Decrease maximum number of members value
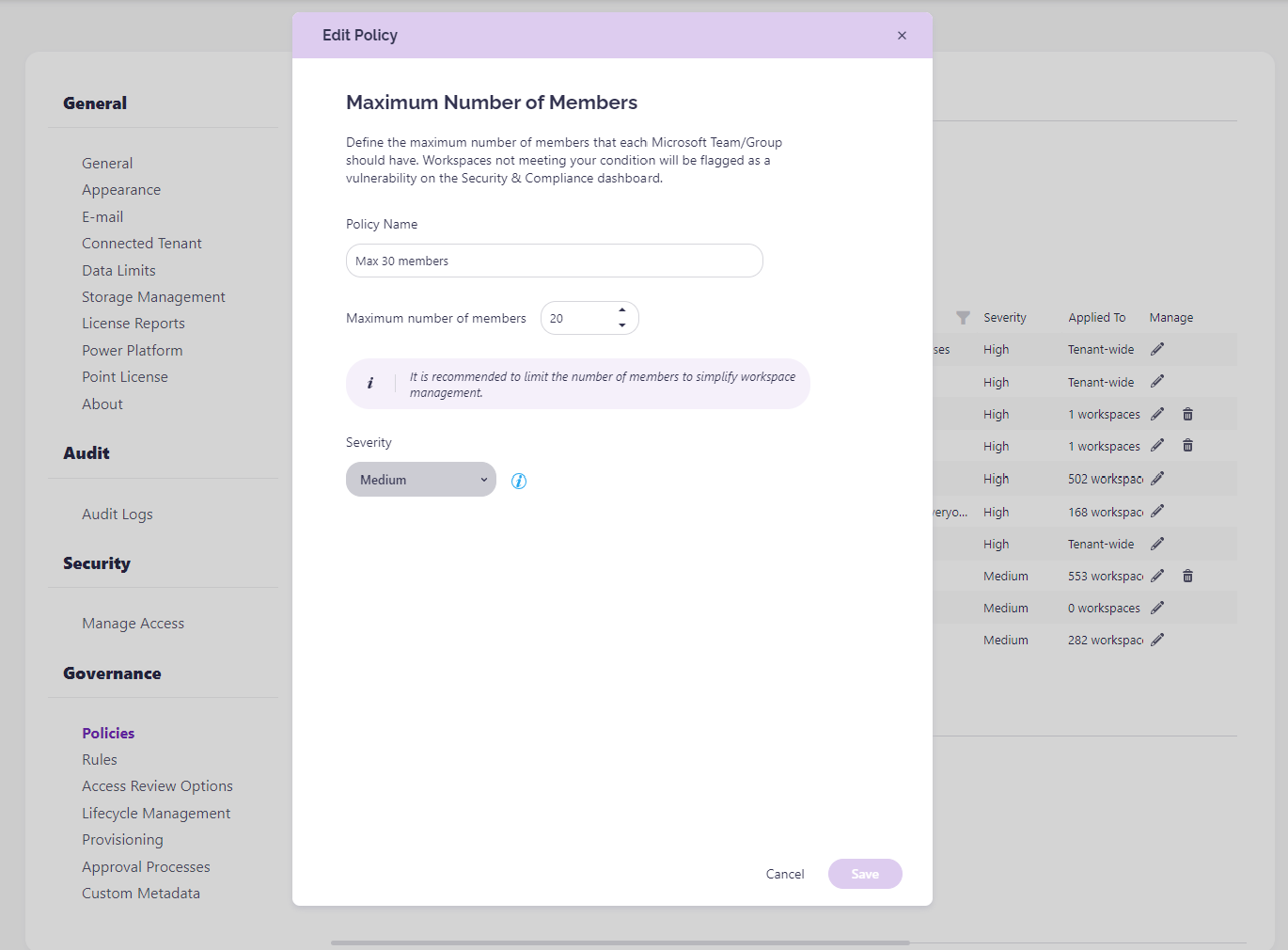Image resolution: width=1288 pixels, height=950 pixels. 622,325
